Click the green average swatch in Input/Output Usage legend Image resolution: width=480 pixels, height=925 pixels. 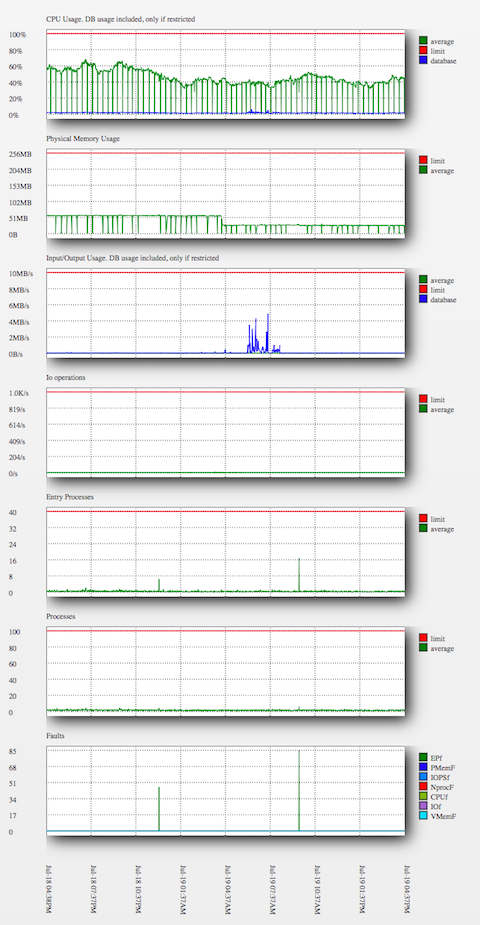[423, 280]
